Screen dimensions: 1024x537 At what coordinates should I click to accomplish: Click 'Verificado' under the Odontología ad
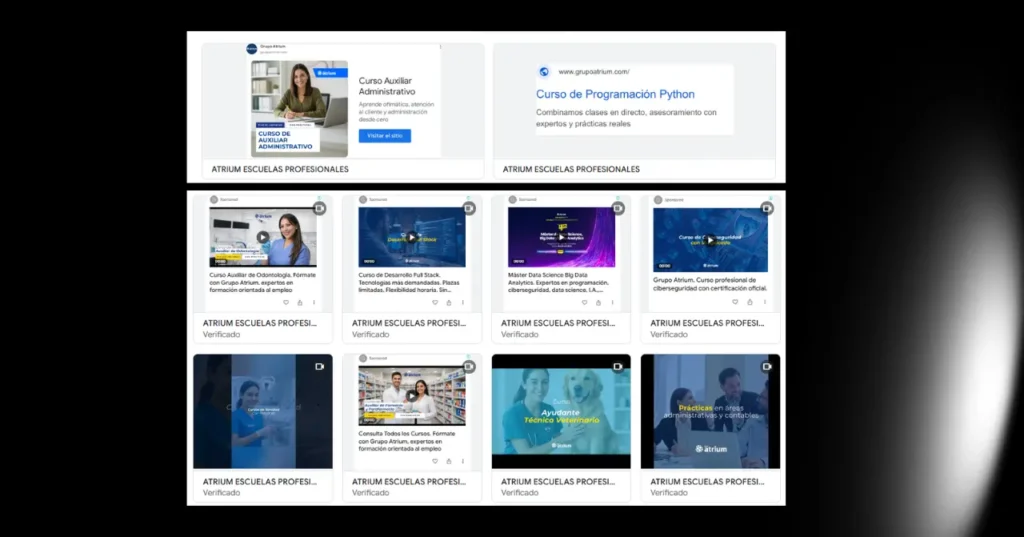click(221, 334)
